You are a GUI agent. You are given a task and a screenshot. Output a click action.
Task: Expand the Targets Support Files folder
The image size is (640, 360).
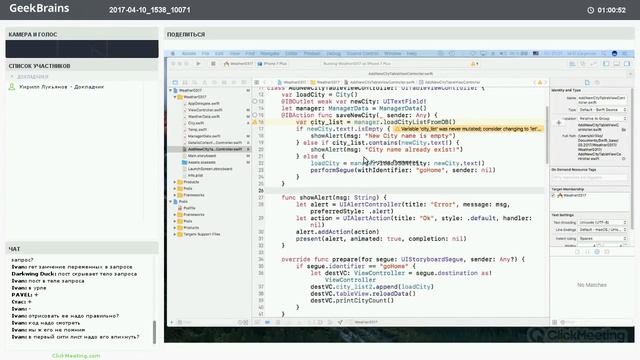[x=175, y=234]
